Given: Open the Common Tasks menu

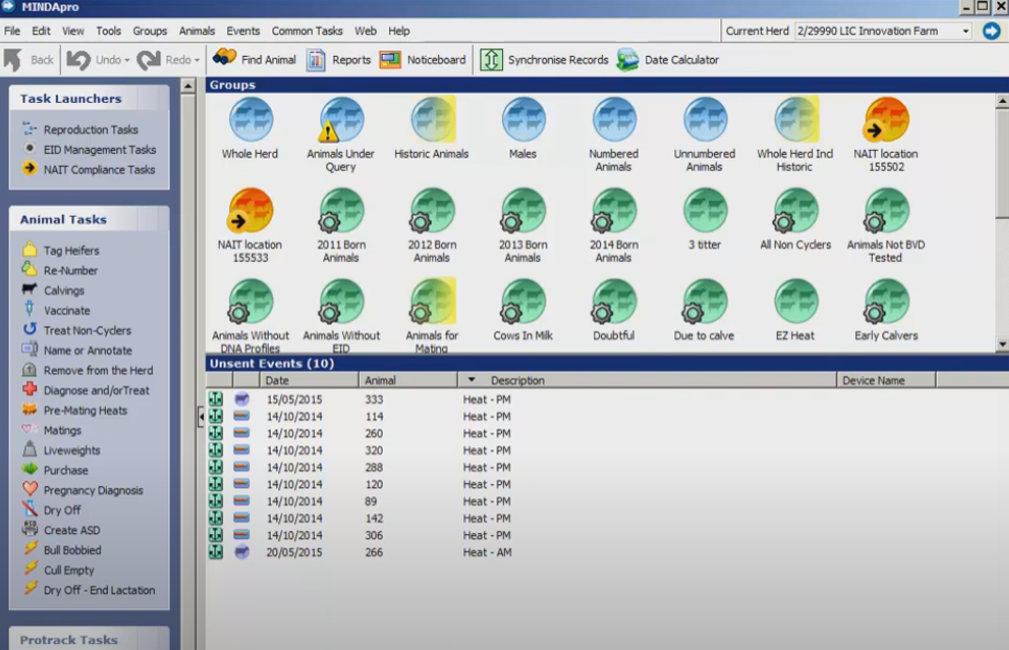Looking at the screenshot, I should (307, 31).
